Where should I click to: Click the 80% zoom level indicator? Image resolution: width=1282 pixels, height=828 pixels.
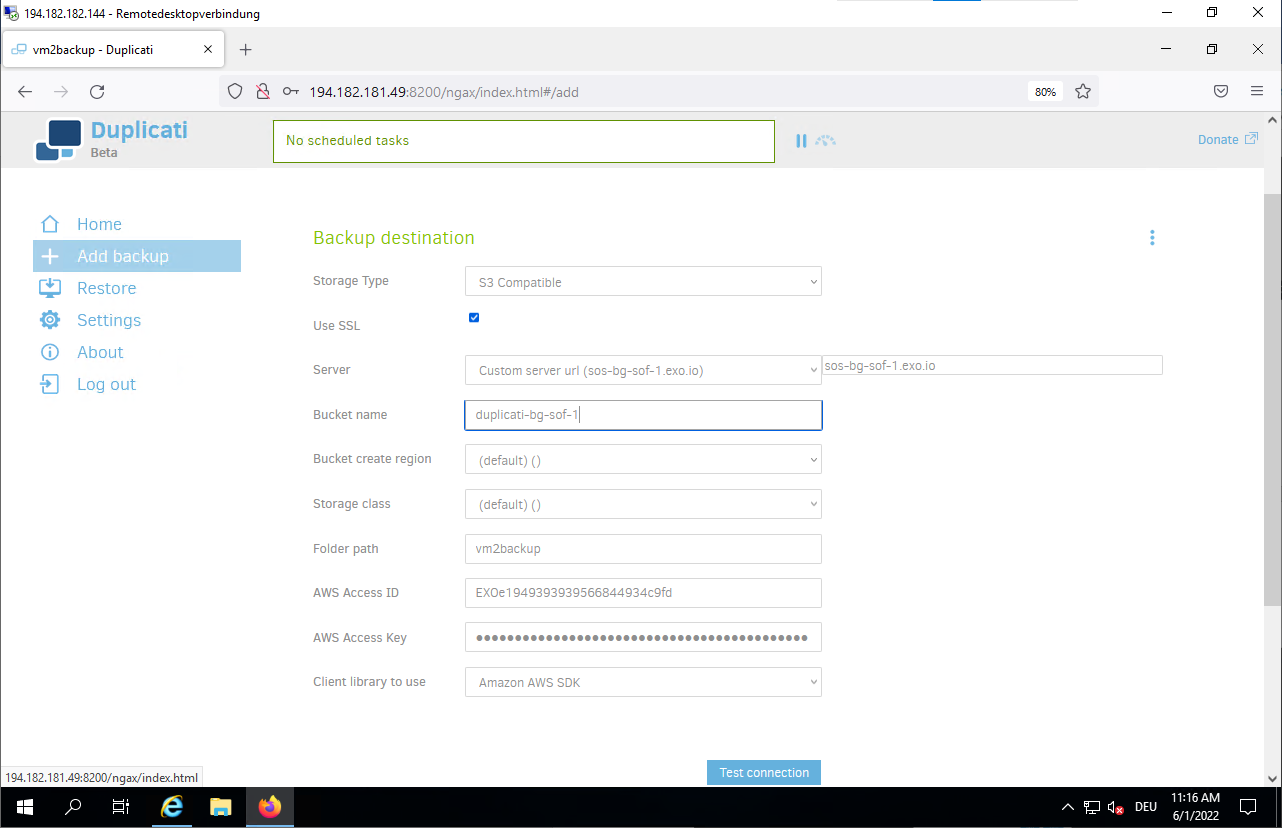[x=1045, y=92]
